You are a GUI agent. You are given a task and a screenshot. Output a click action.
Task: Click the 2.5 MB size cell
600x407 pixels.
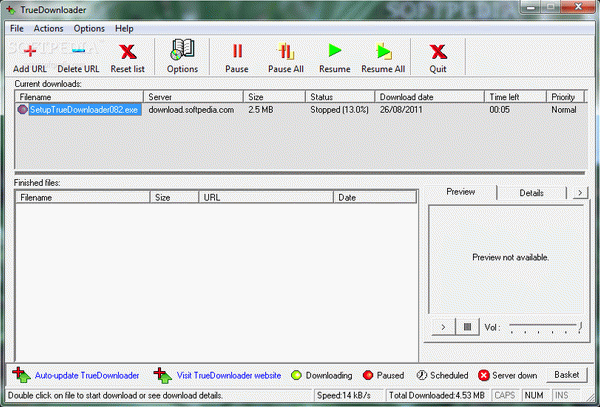point(261,110)
